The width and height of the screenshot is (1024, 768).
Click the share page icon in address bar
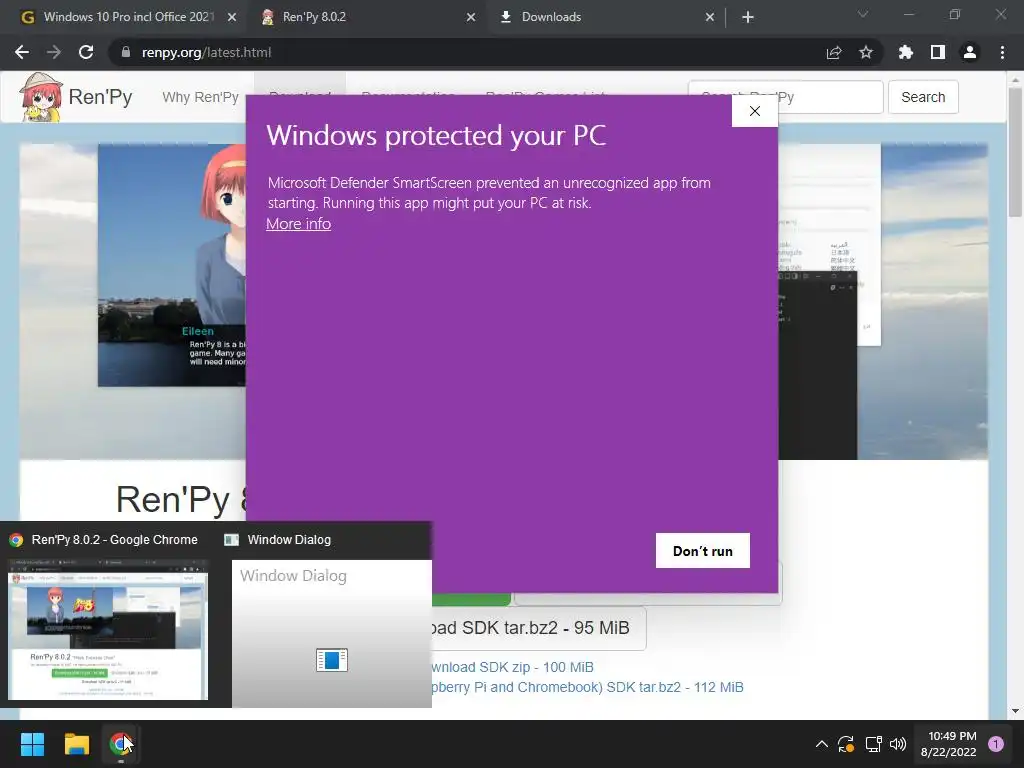point(834,52)
